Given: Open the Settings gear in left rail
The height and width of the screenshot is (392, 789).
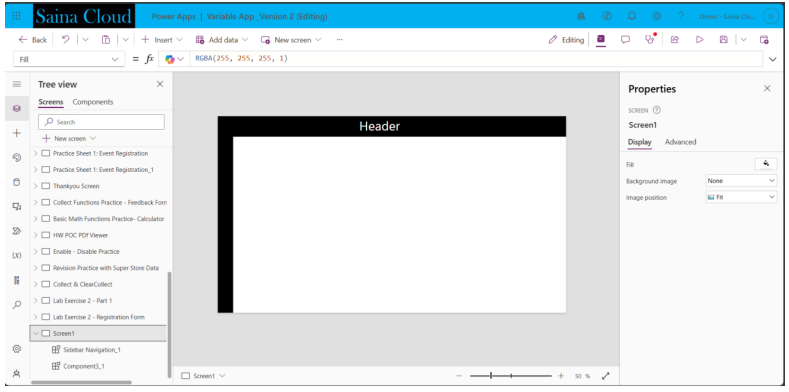Looking at the screenshot, I should tap(17, 349).
